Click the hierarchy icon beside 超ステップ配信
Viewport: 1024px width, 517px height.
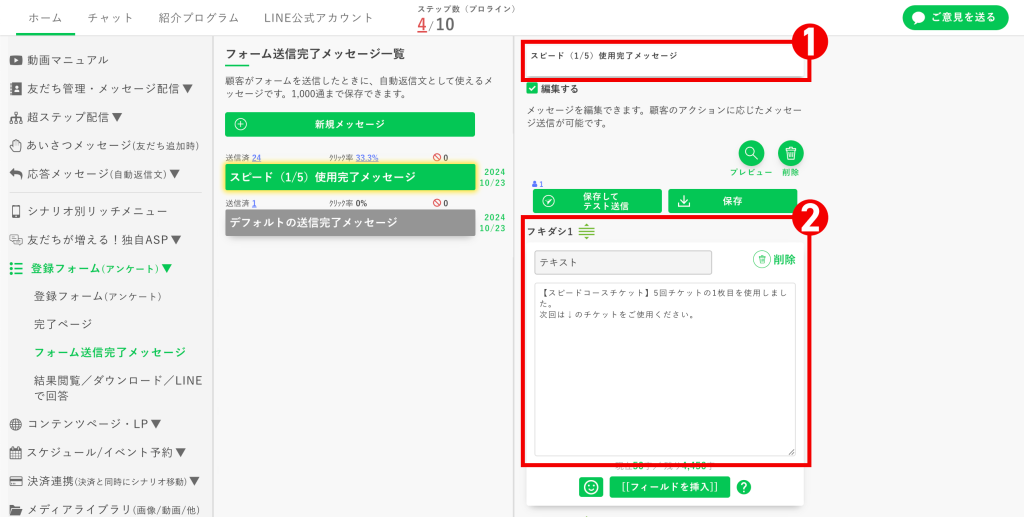pyautogui.click(x=16, y=118)
